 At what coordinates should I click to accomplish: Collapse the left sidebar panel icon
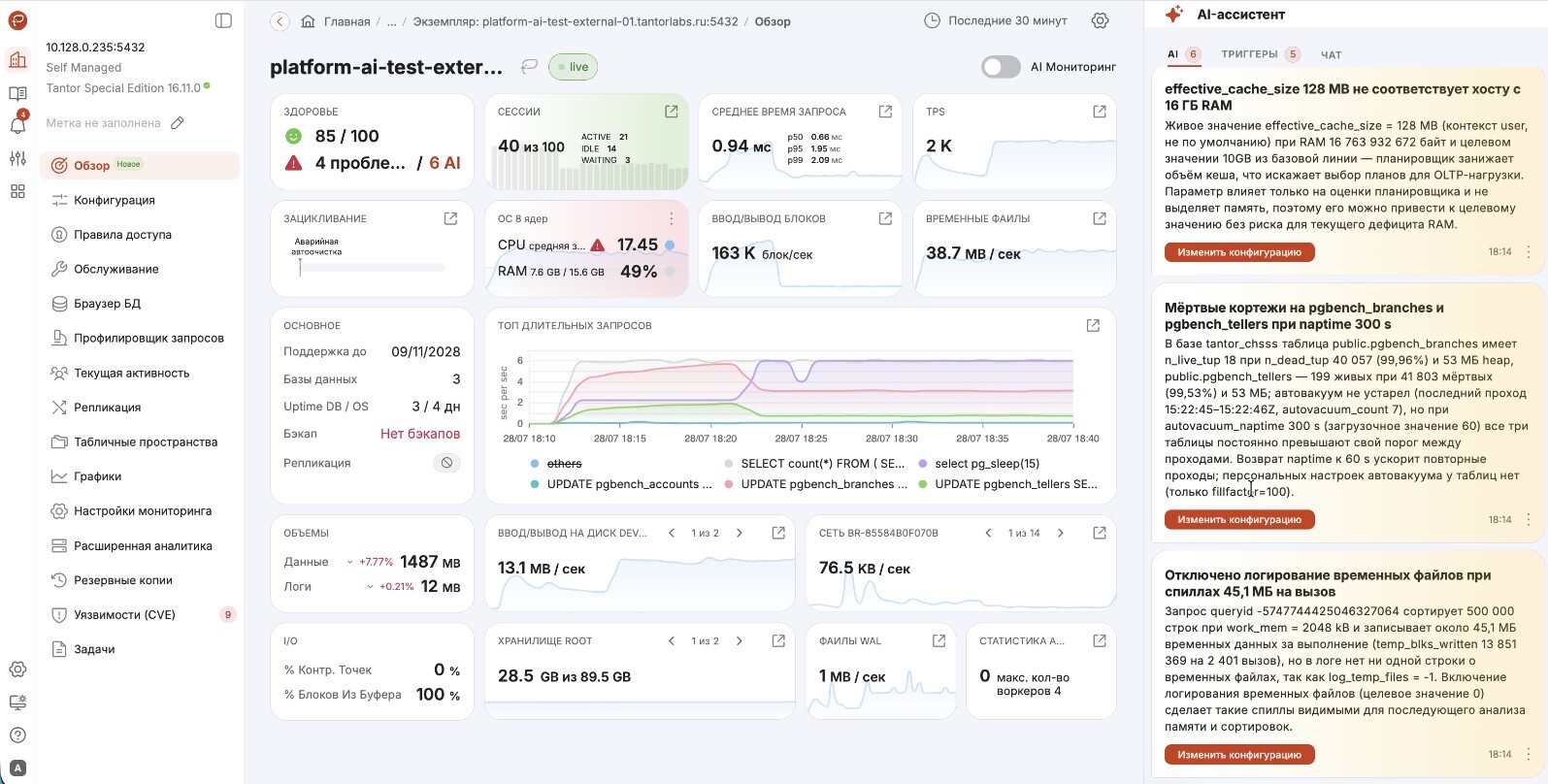click(223, 20)
